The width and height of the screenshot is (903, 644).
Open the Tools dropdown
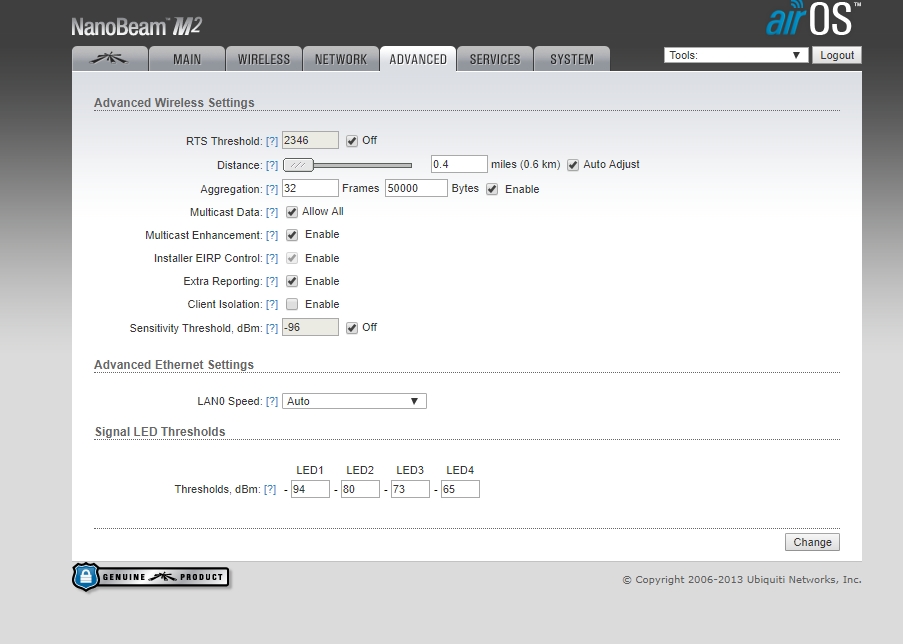coord(735,55)
